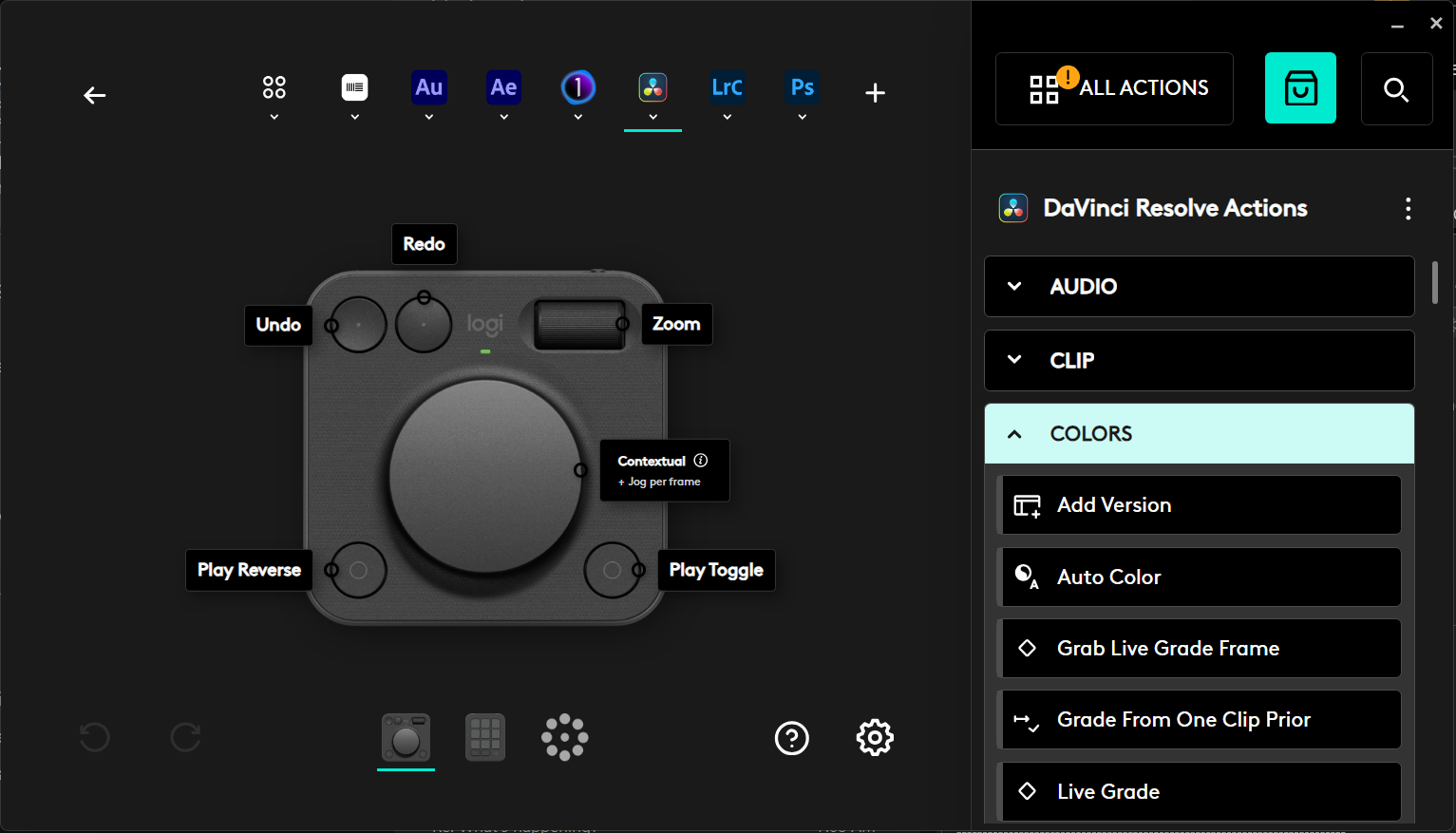Open help question mark icon
This screenshot has height=833, width=1456.
tap(792, 738)
